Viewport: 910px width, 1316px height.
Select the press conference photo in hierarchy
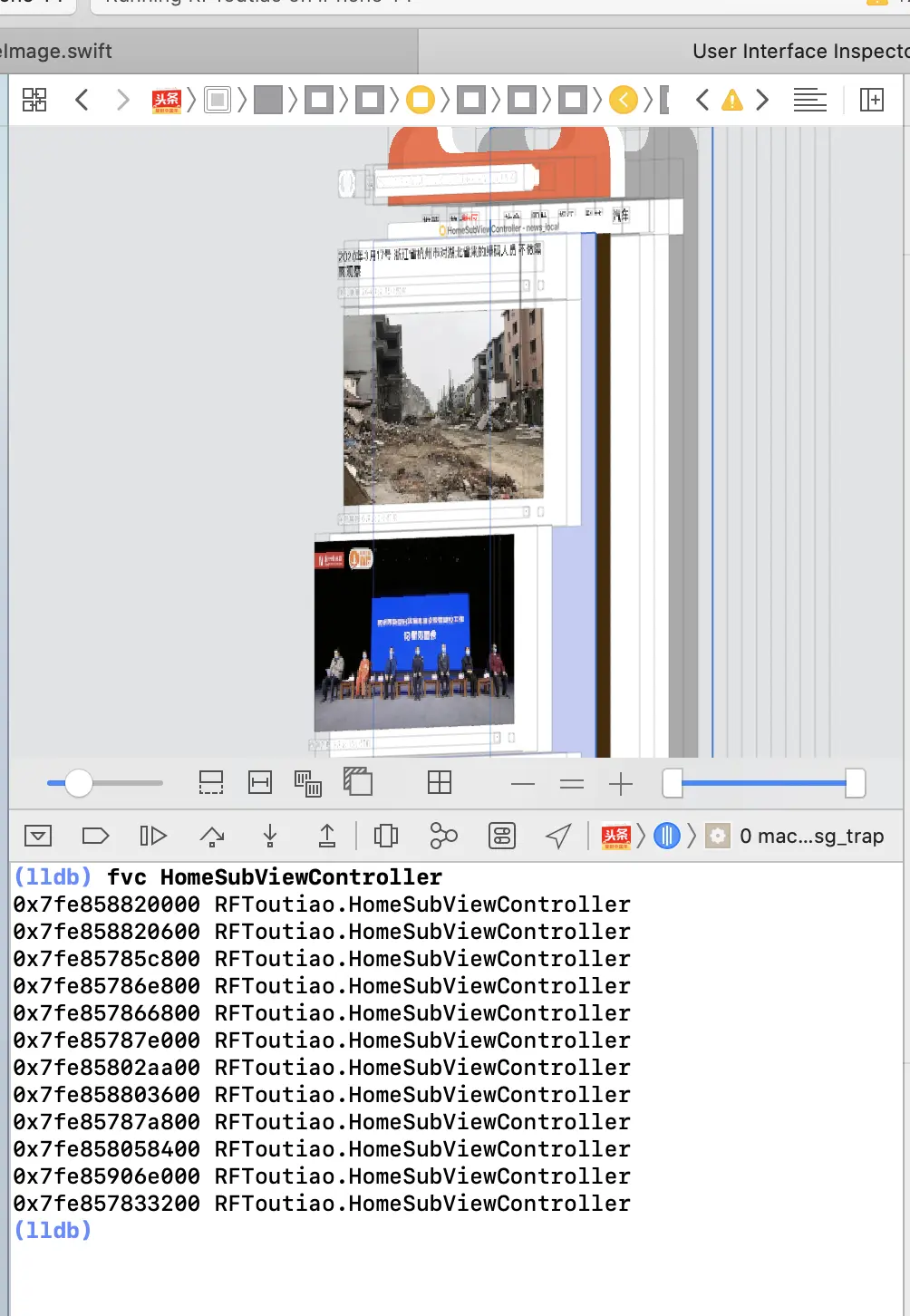coord(414,633)
